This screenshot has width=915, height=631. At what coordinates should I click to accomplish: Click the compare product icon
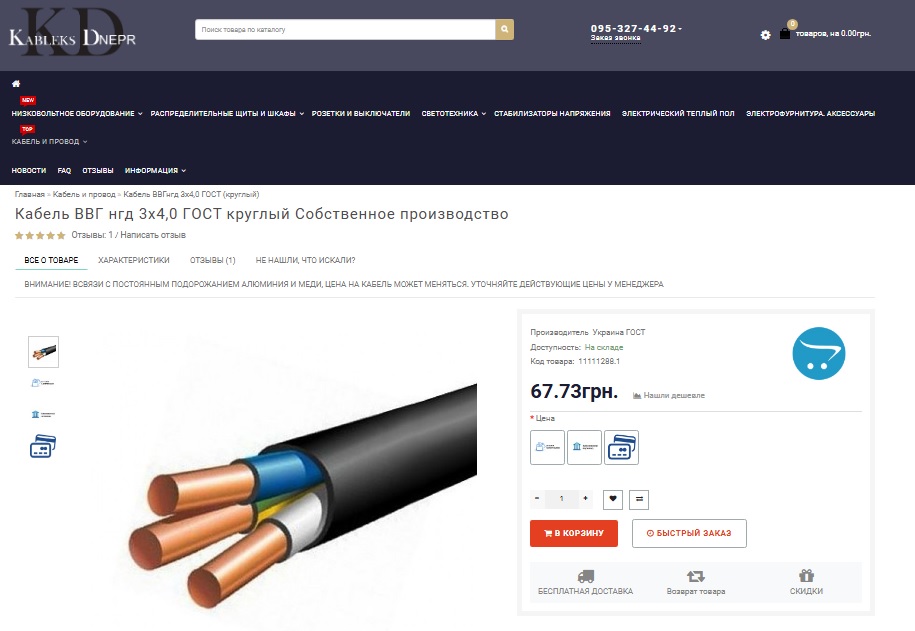pyautogui.click(x=639, y=499)
